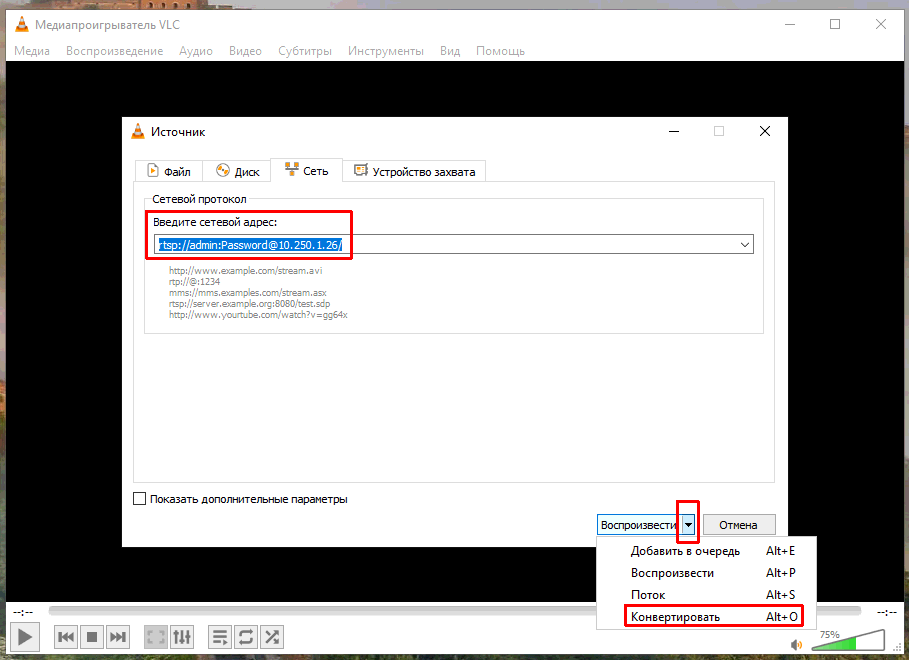Select Конвертировать from dropdown menu
The width and height of the screenshot is (909, 660).
pyautogui.click(x=706, y=617)
